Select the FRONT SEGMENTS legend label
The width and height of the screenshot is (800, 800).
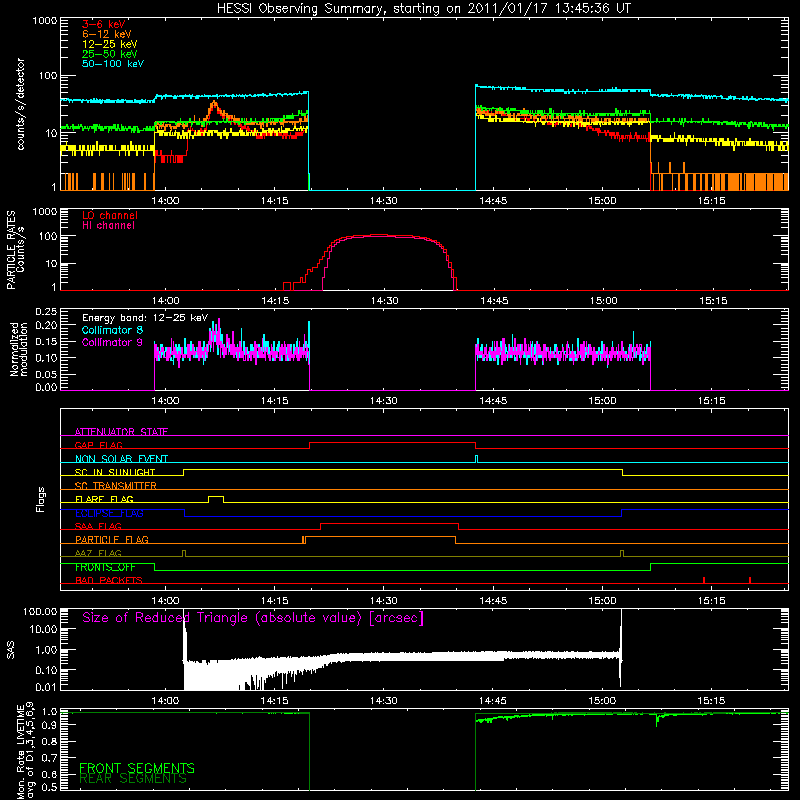(137, 768)
